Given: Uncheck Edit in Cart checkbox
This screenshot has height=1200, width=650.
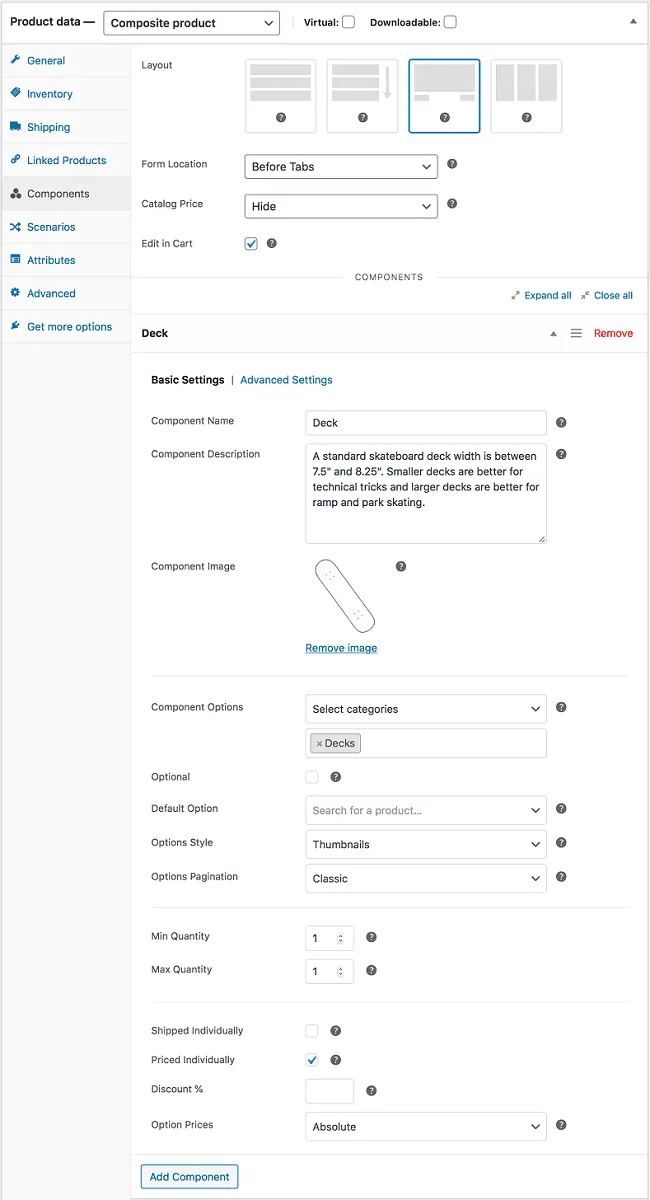Looking at the screenshot, I should click(x=251, y=243).
